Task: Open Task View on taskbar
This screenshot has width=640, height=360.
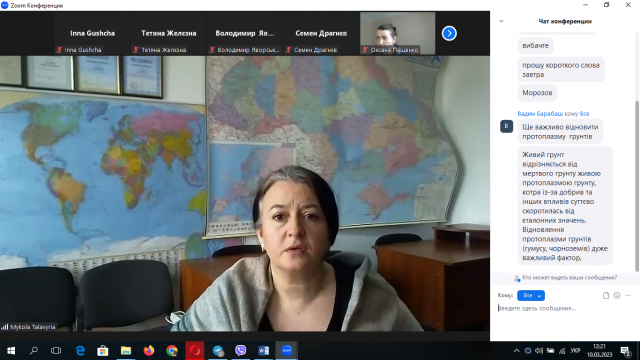Action: pyautogui.click(x=56, y=351)
